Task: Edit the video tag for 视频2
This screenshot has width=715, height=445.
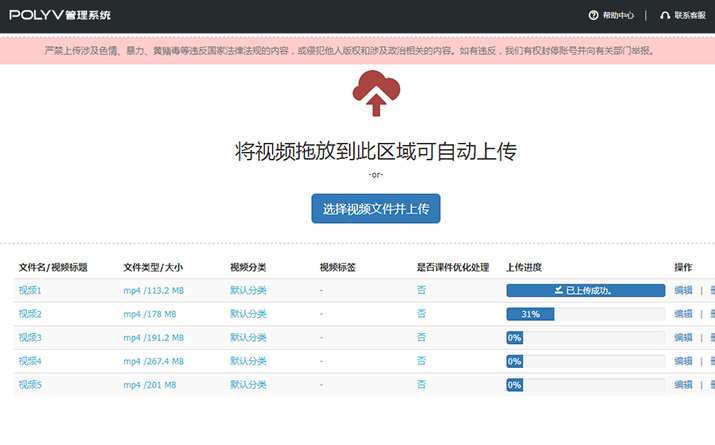Action: point(322,314)
